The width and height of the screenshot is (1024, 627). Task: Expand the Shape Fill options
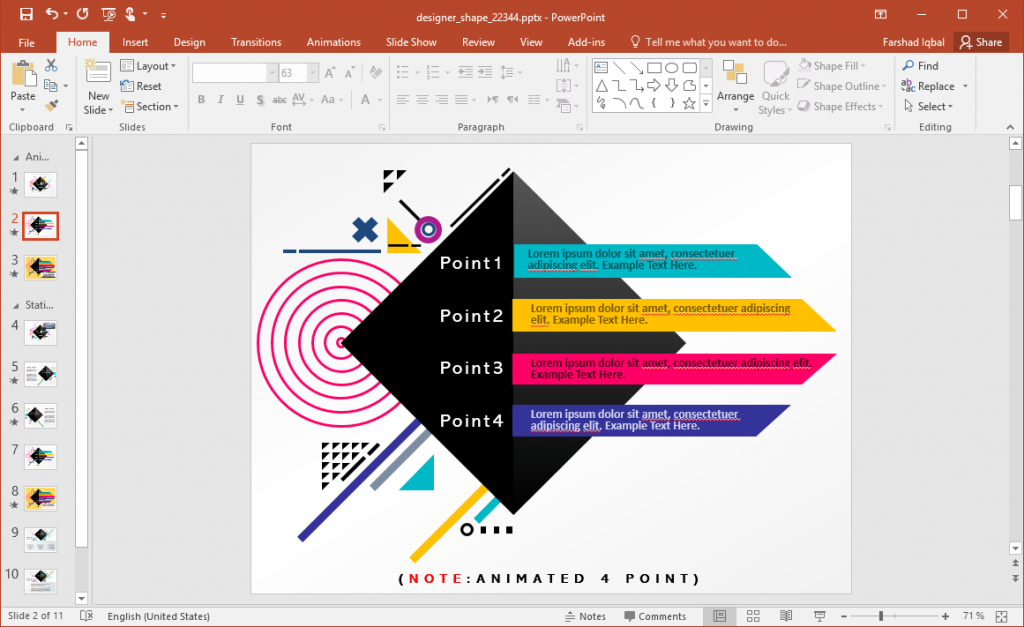pos(836,65)
